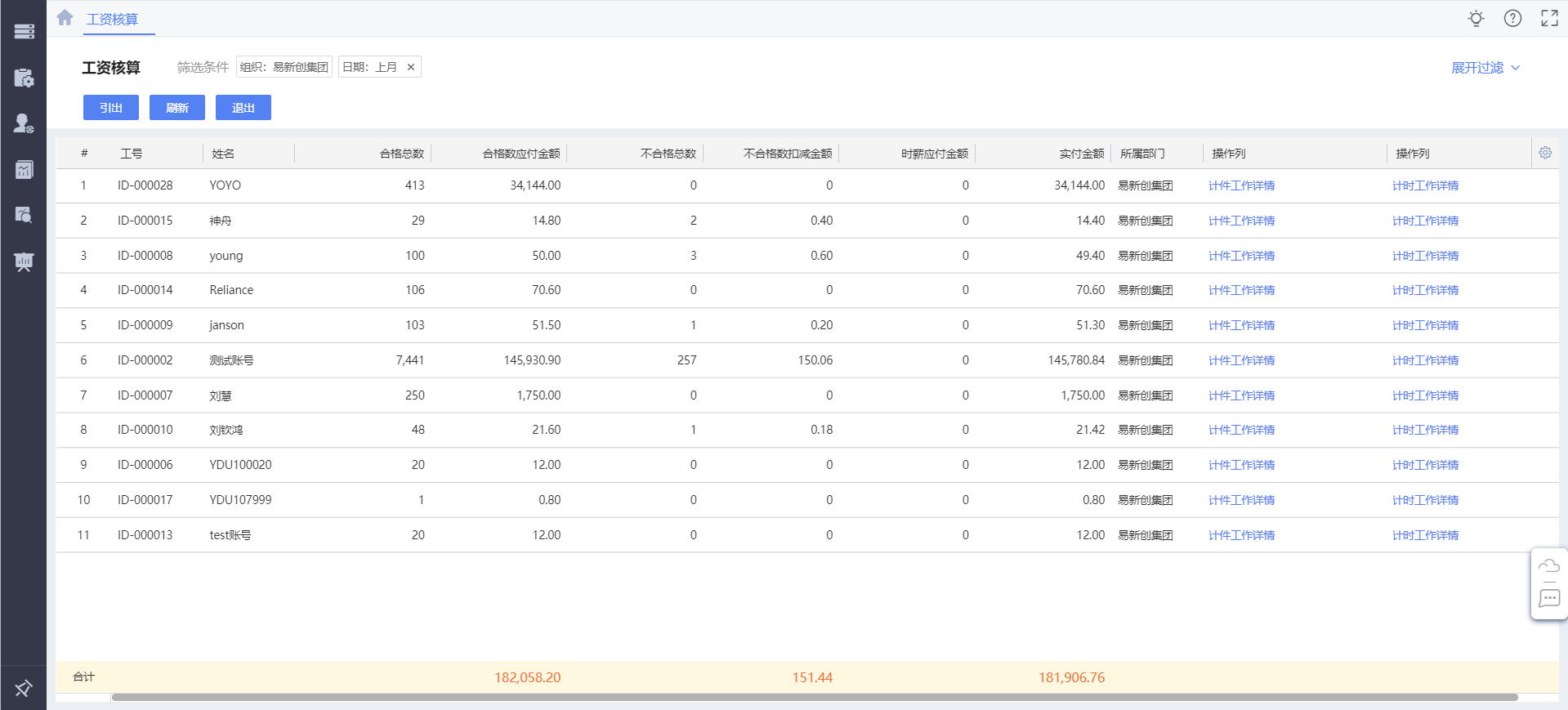Click the home icon in the tab bar
Screen dimensions: 1568x710
(x=65, y=18)
